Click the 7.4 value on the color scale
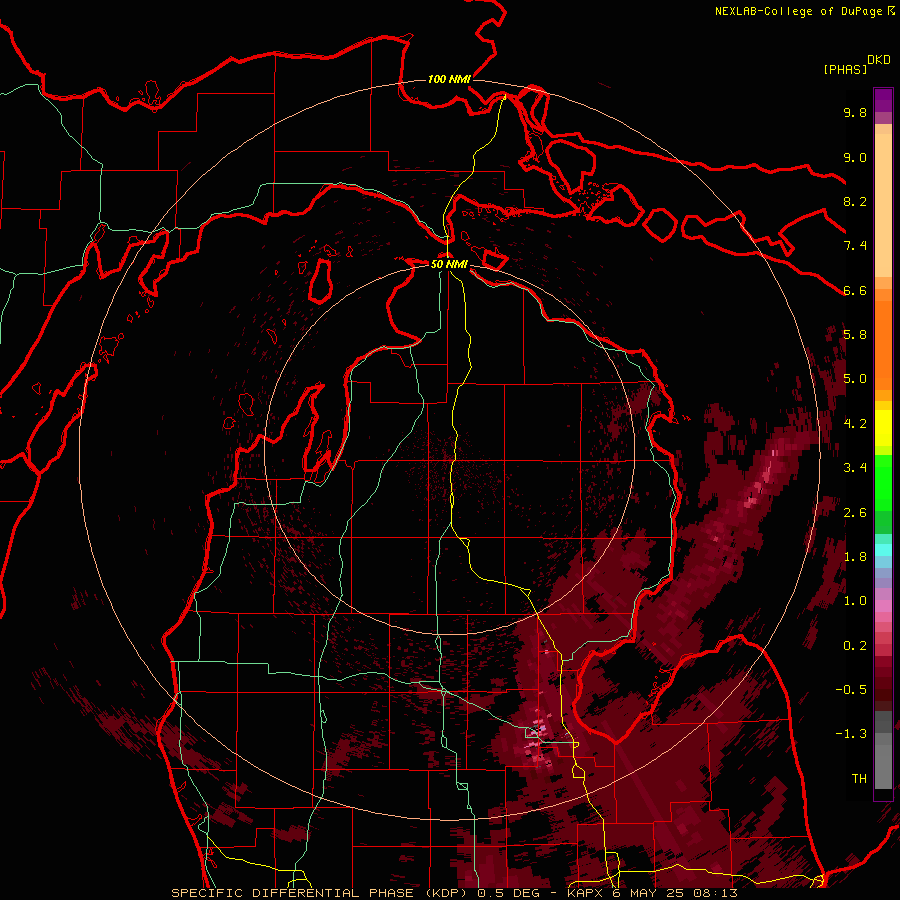Image resolution: width=900 pixels, height=900 pixels. coord(855,246)
